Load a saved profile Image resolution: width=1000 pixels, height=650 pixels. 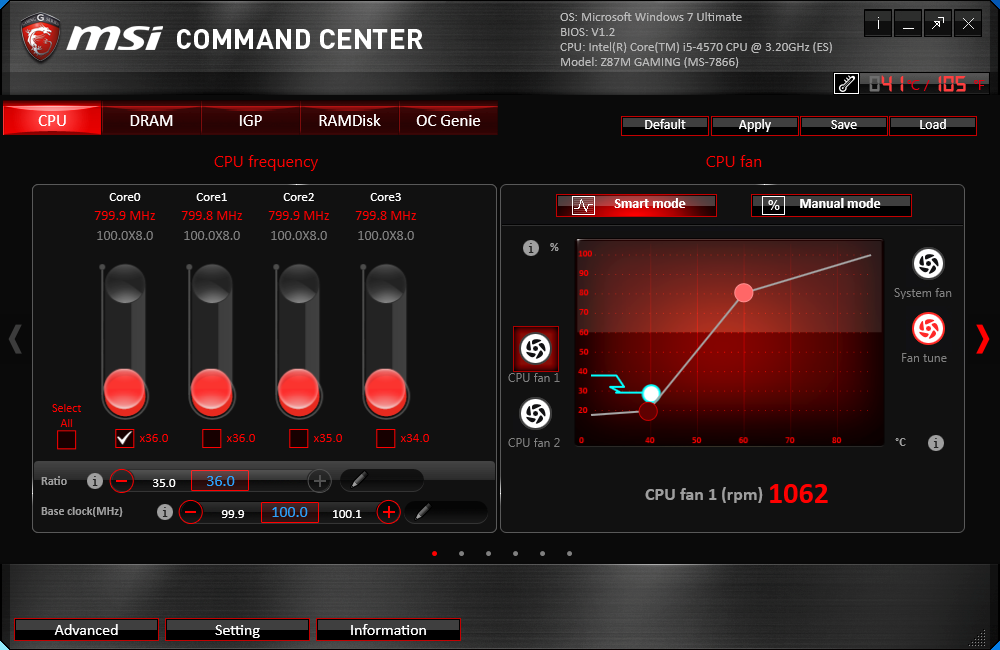(x=932, y=125)
